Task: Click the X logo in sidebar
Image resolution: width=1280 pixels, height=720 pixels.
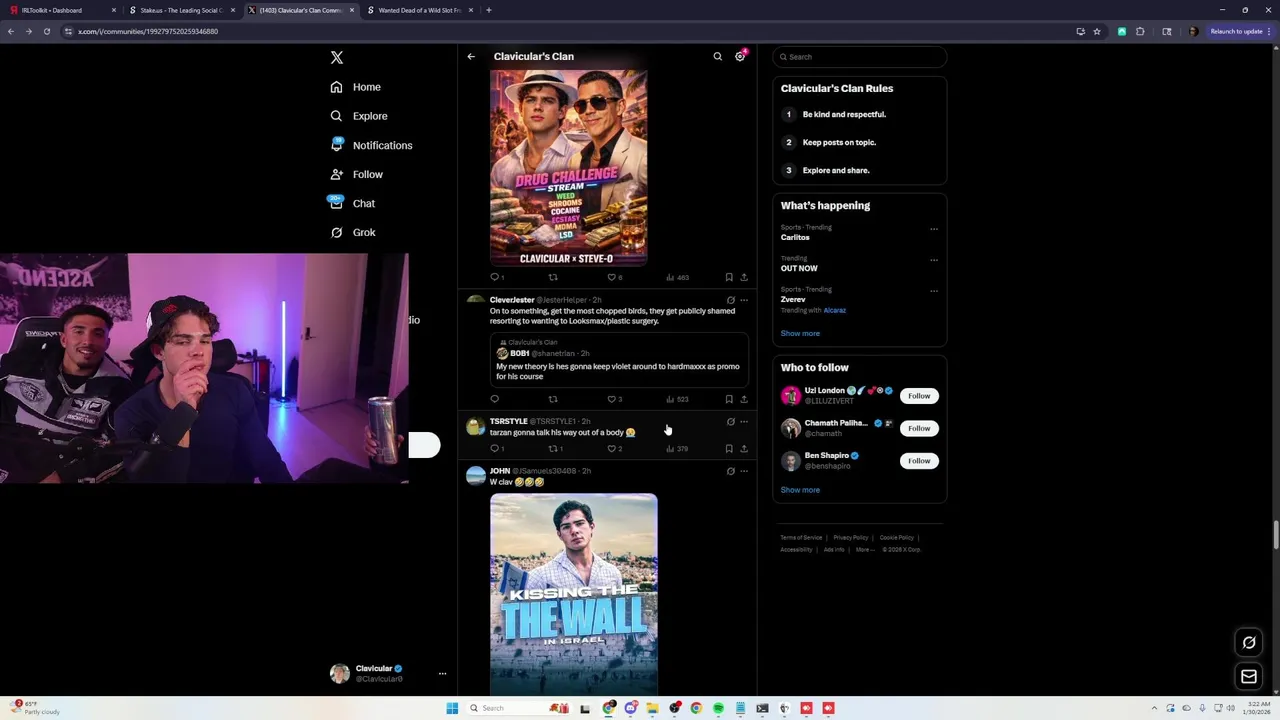Action: (337, 58)
